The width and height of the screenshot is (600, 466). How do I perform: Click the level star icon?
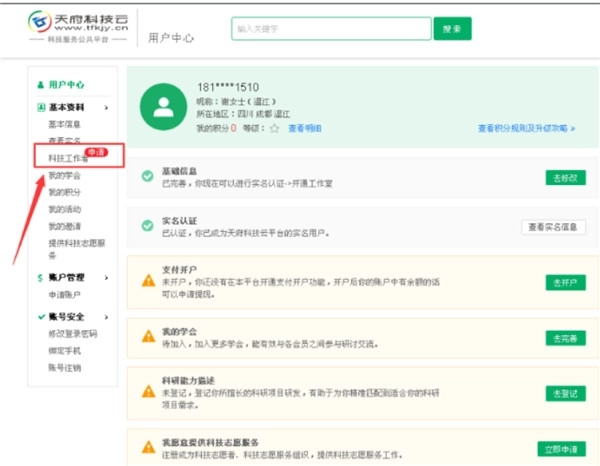[273, 129]
